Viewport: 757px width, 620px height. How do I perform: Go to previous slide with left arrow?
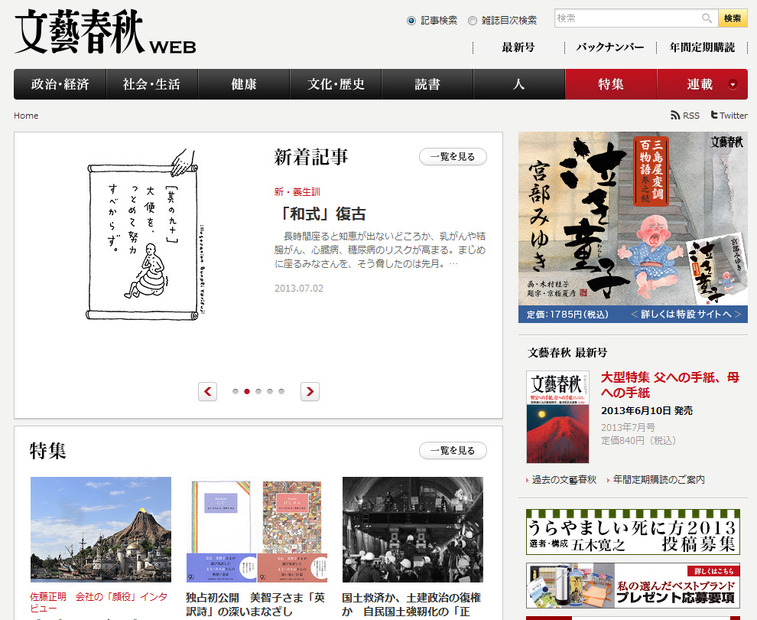click(208, 391)
